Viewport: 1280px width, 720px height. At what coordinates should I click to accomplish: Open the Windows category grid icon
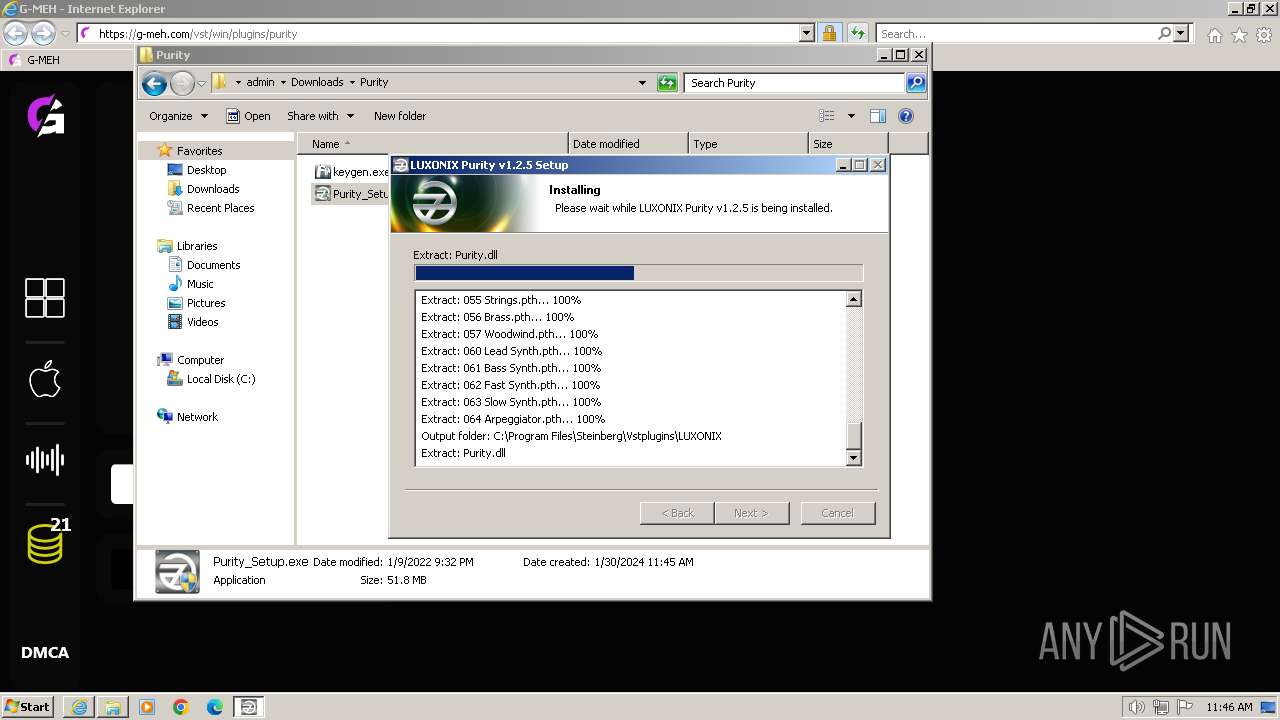tap(45, 298)
